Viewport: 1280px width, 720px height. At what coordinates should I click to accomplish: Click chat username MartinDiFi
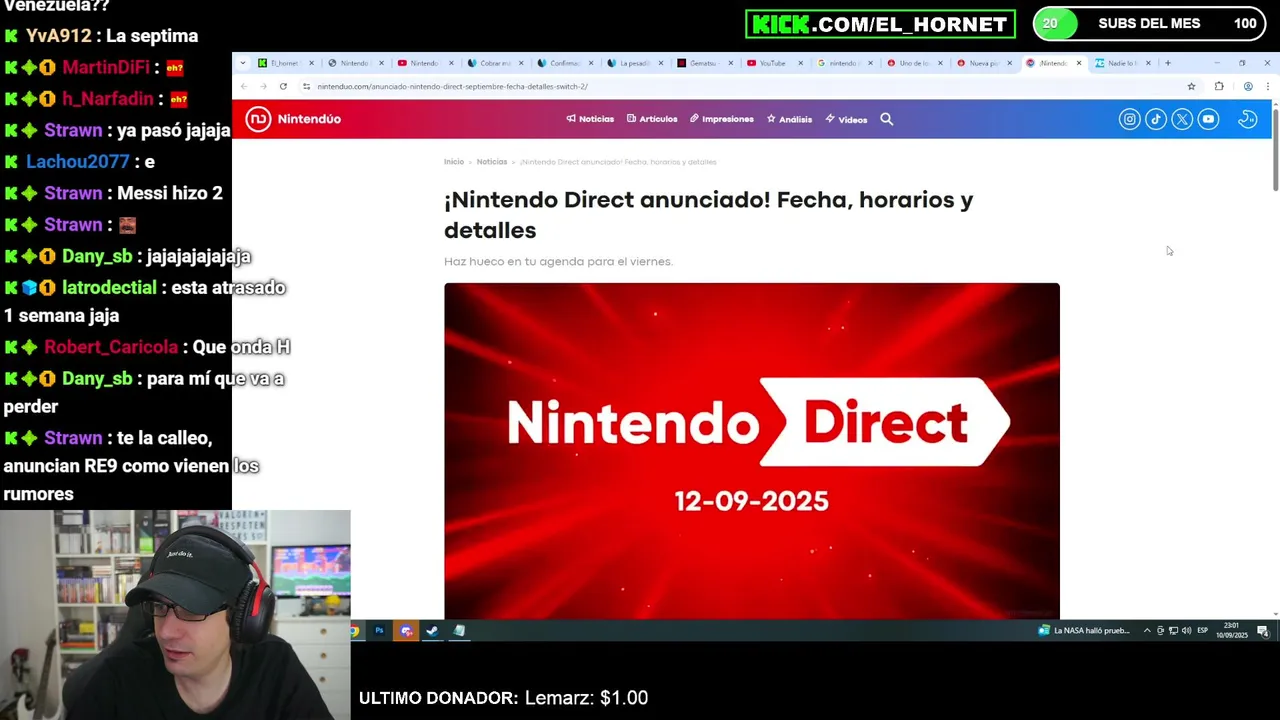tap(105, 67)
